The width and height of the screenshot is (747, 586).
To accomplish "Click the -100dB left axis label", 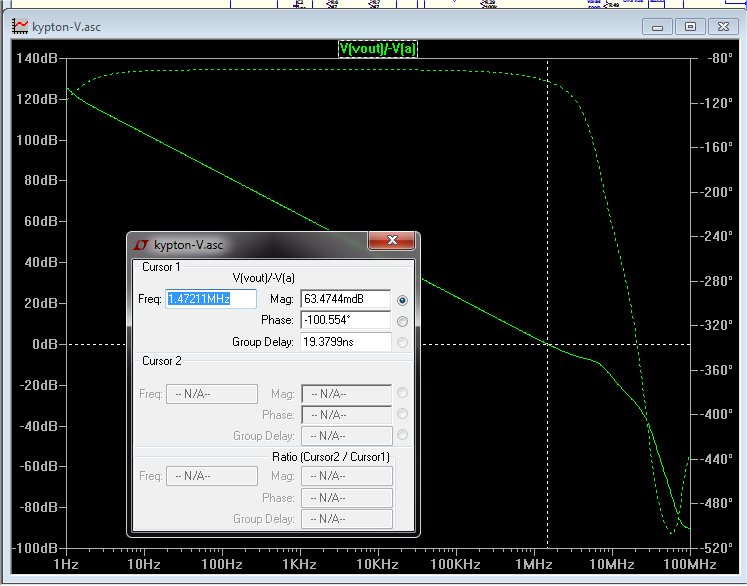I will tap(34, 548).
